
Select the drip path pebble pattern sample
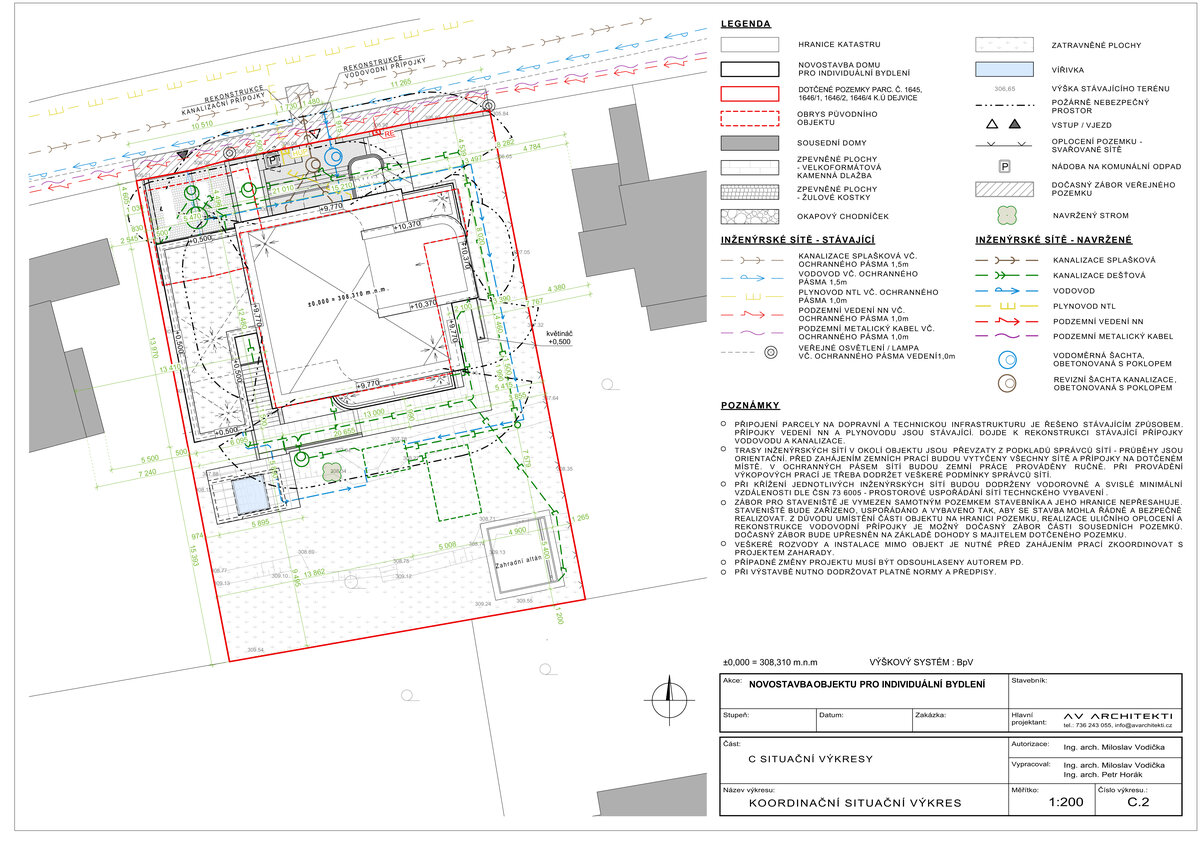coord(749,216)
